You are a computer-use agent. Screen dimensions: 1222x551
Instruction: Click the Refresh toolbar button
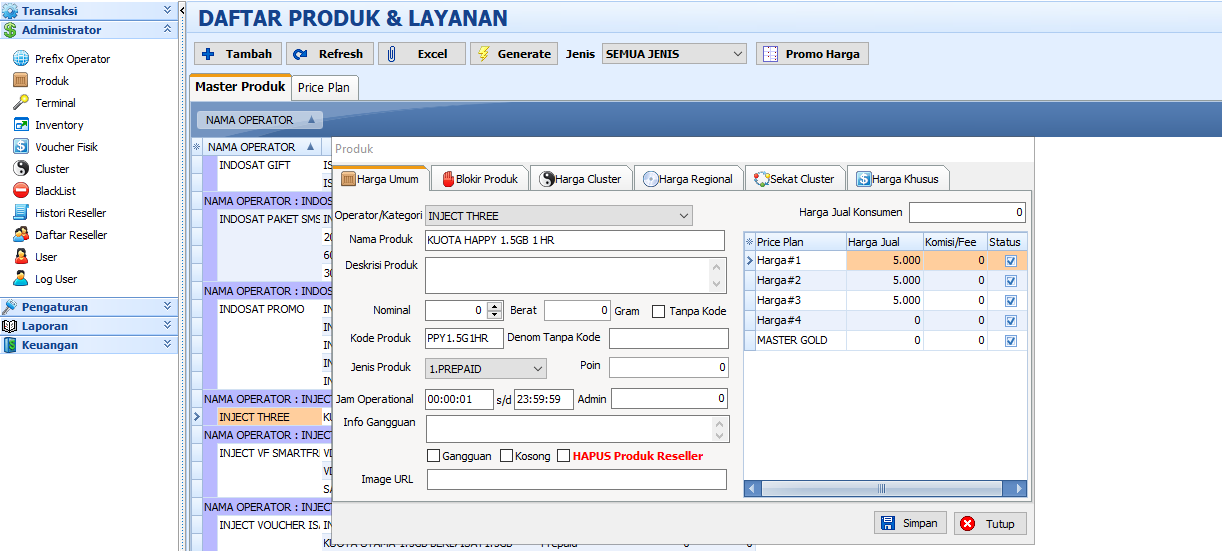tap(330, 54)
